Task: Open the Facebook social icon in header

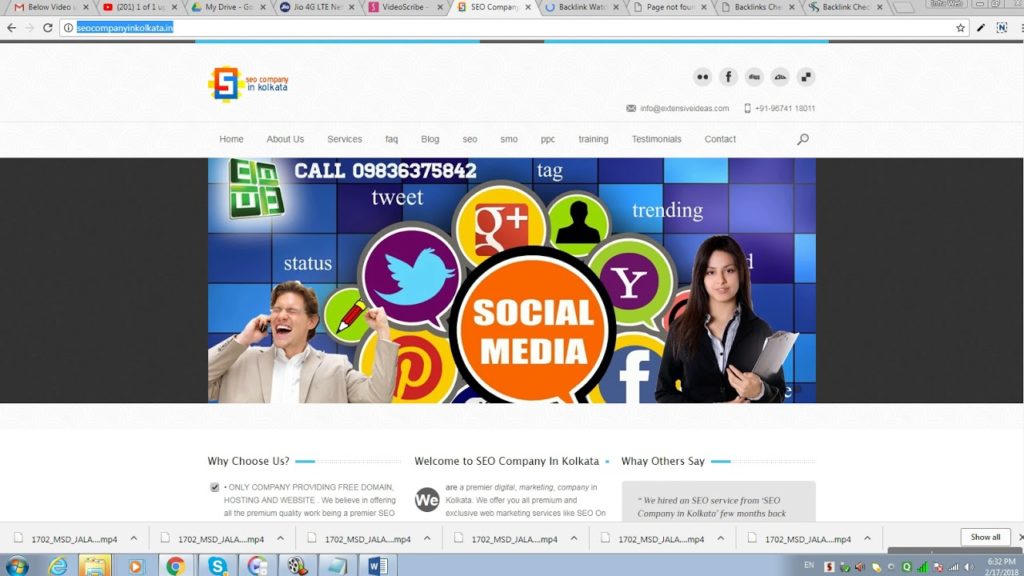Action: click(x=728, y=76)
